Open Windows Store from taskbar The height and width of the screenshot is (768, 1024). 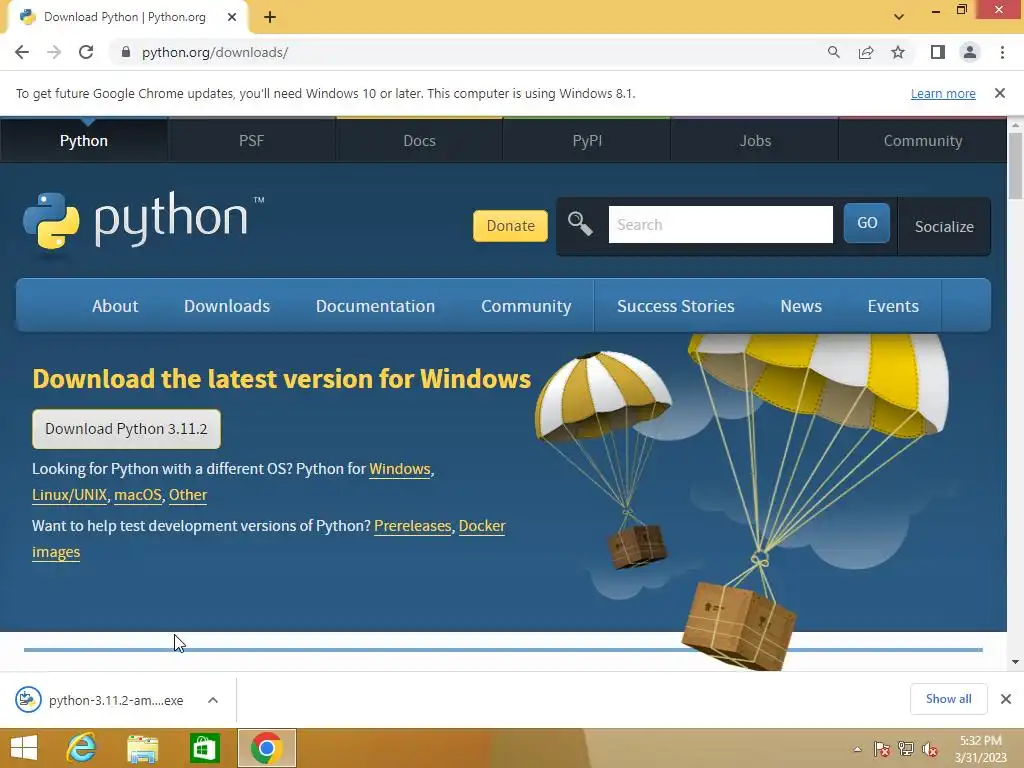coord(204,748)
